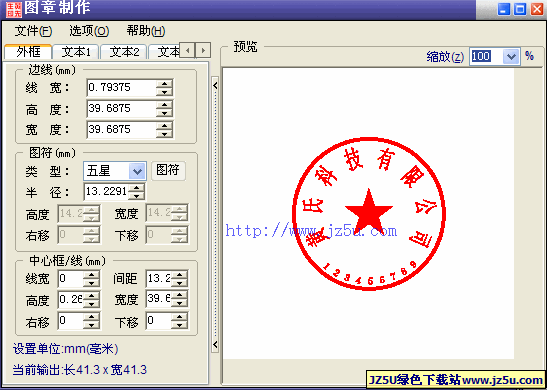Click the 中心框 高度 field showing 0.26

(70, 300)
